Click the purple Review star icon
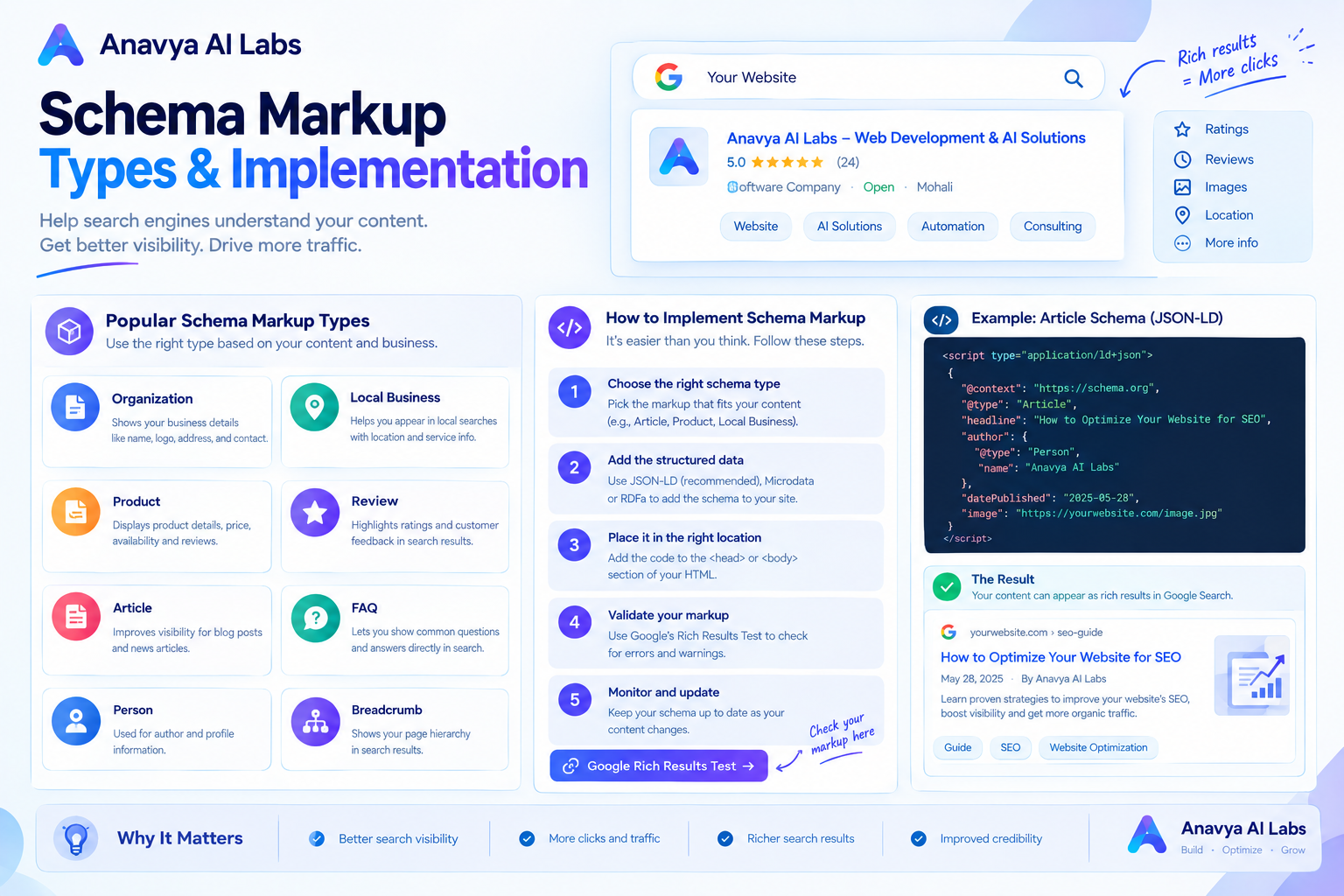1344x896 pixels. (x=315, y=512)
